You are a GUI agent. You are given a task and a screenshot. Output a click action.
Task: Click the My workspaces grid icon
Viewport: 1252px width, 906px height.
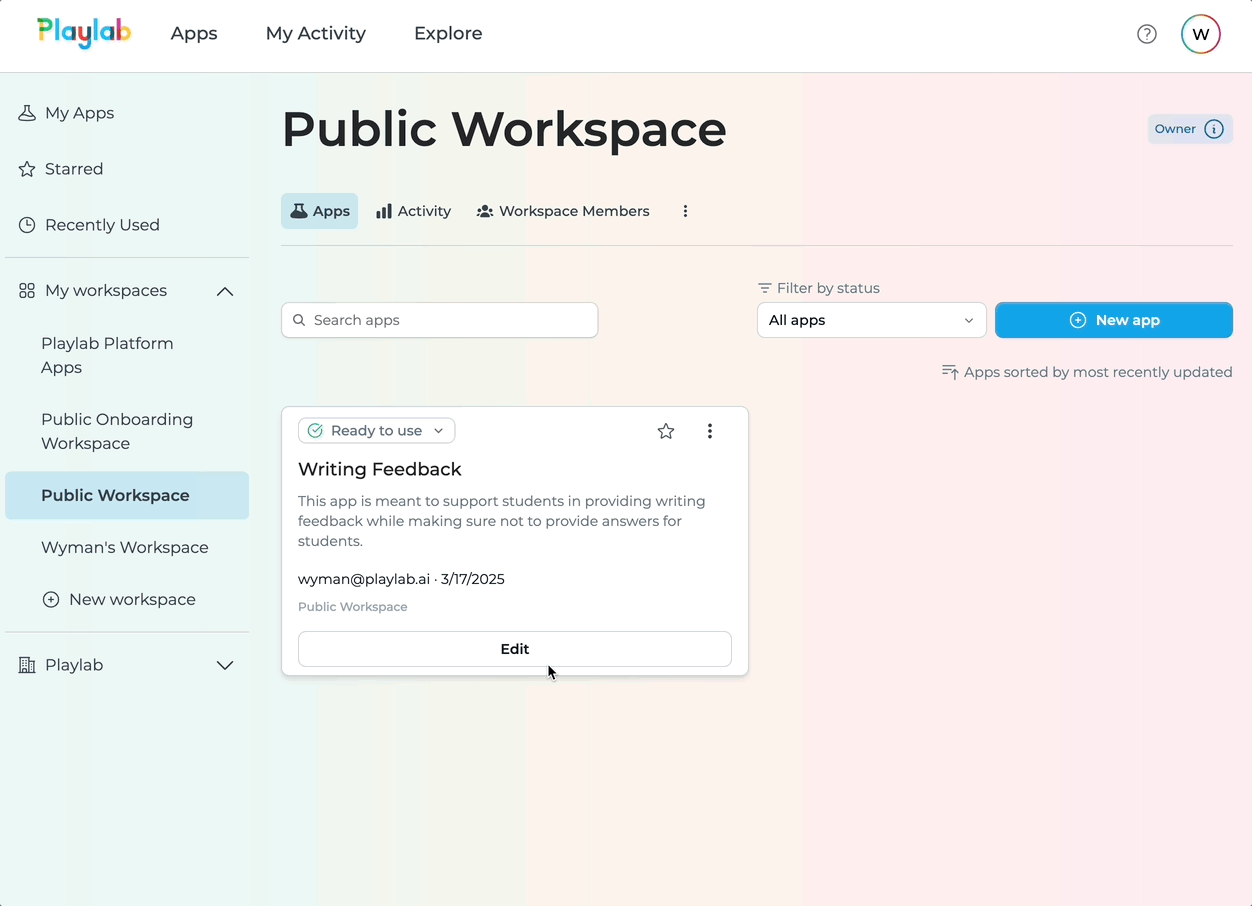27,291
